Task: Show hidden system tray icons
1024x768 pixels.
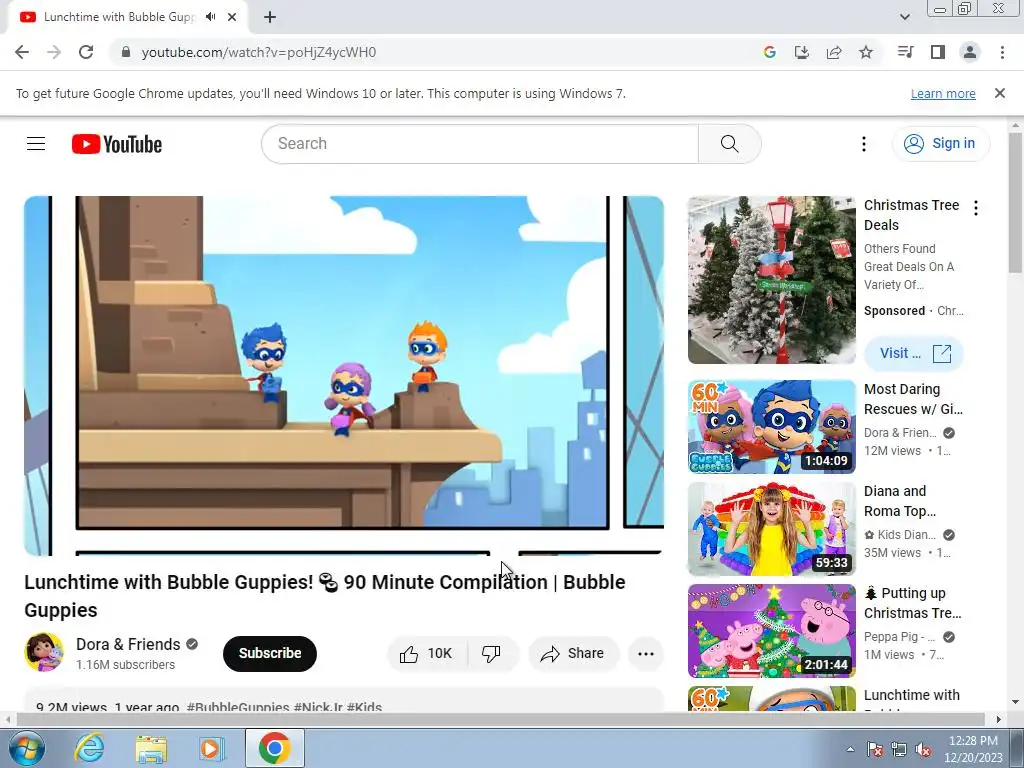Action: [850, 749]
